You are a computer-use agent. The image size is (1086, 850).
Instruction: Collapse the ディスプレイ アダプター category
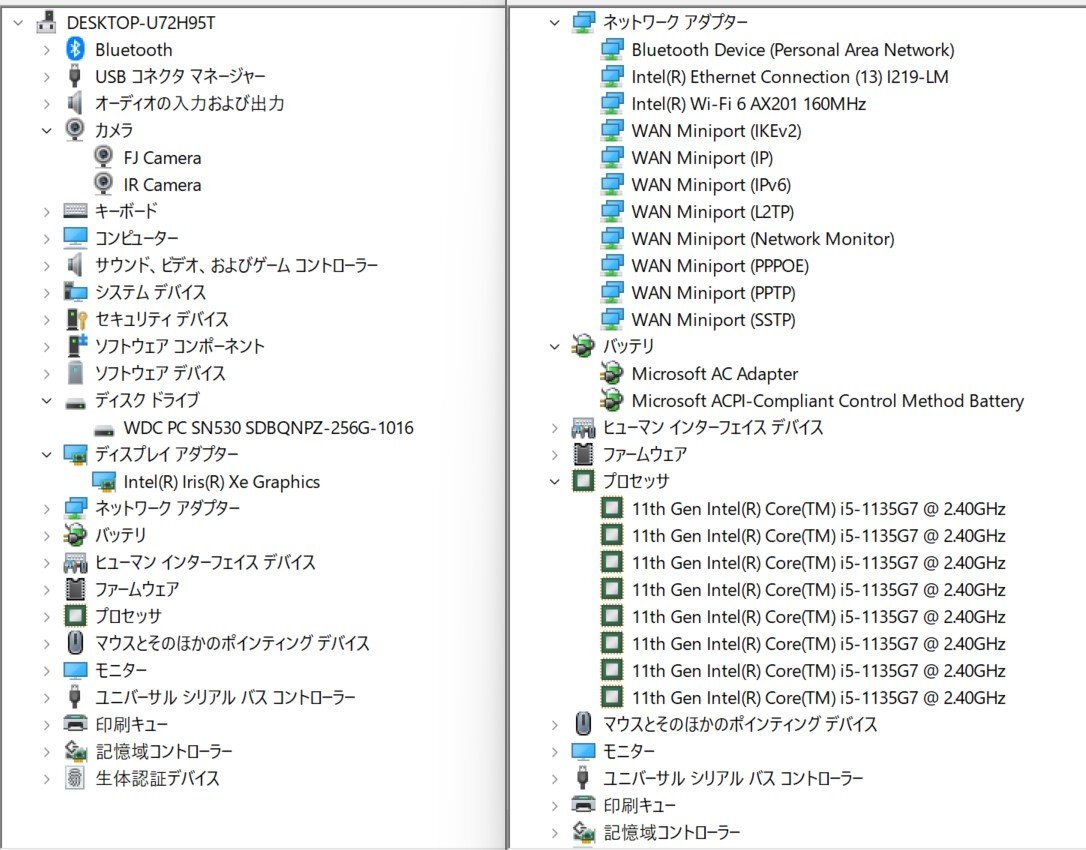pos(46,454)
